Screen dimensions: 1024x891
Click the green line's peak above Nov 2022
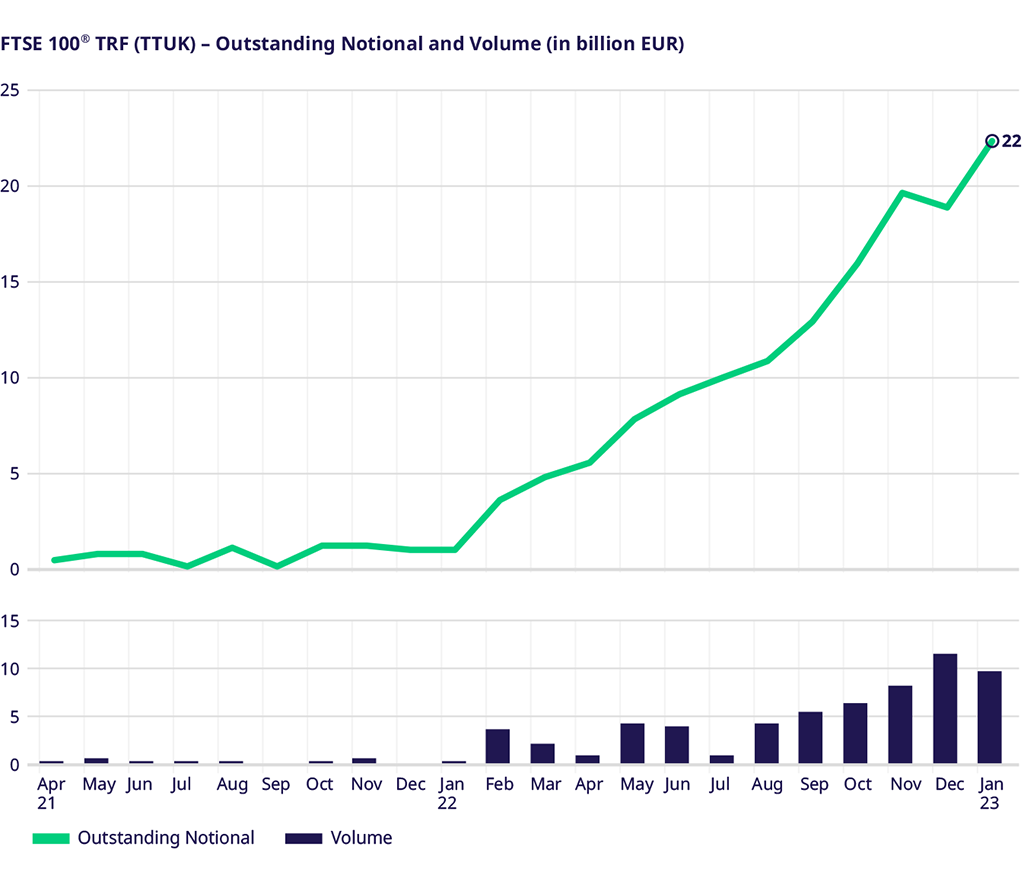point(902,193)
